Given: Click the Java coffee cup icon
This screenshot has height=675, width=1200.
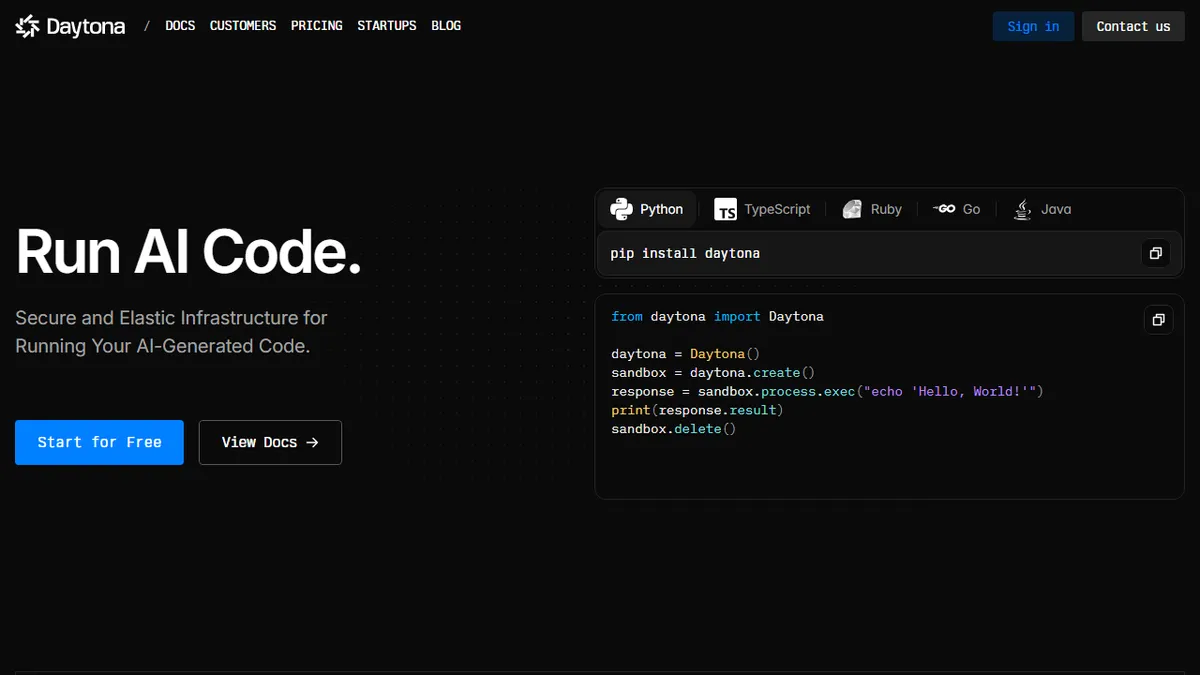Looking at the screenshot, I should click(1022, 209).
